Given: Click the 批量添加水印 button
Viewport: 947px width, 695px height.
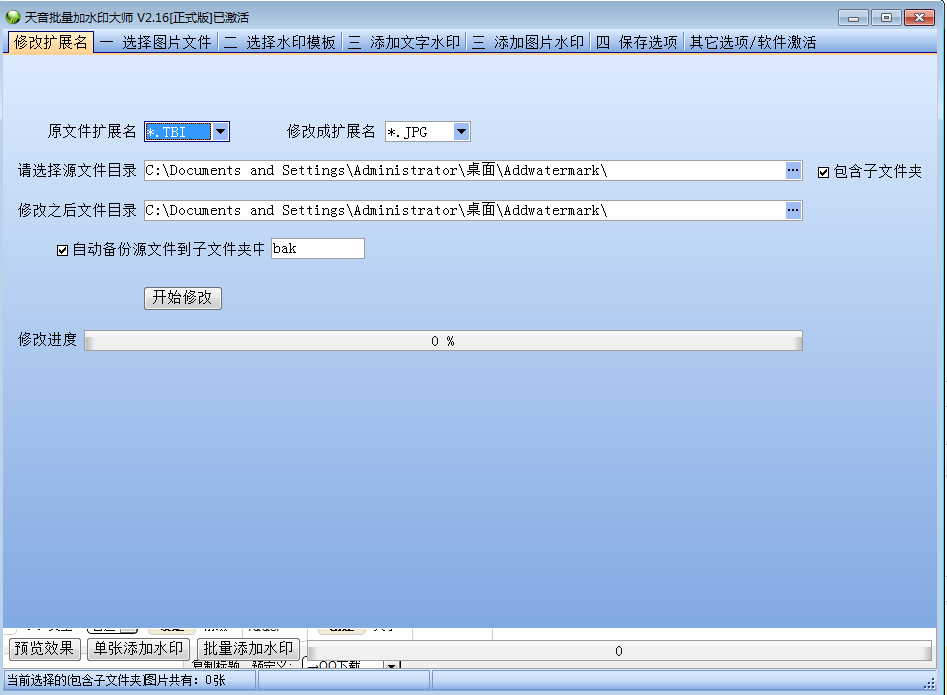Looking at the screenshot, I should click(248, 648).
